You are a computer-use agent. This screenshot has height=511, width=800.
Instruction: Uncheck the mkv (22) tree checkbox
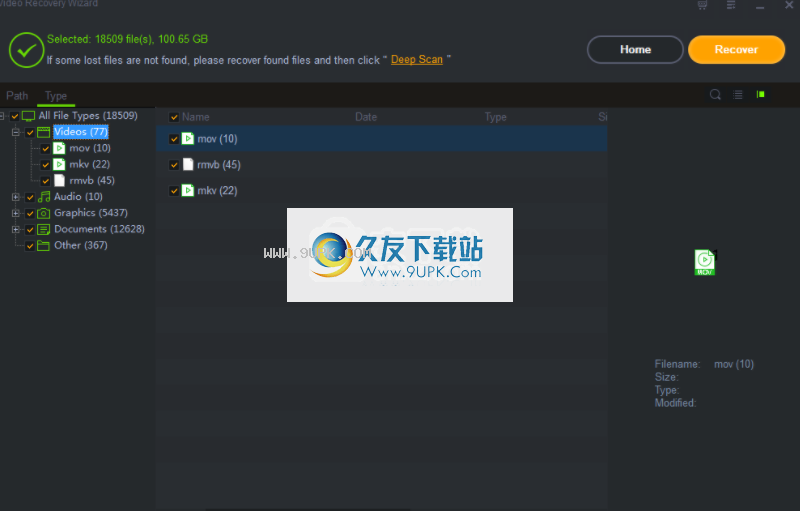(x=45, y=165)
